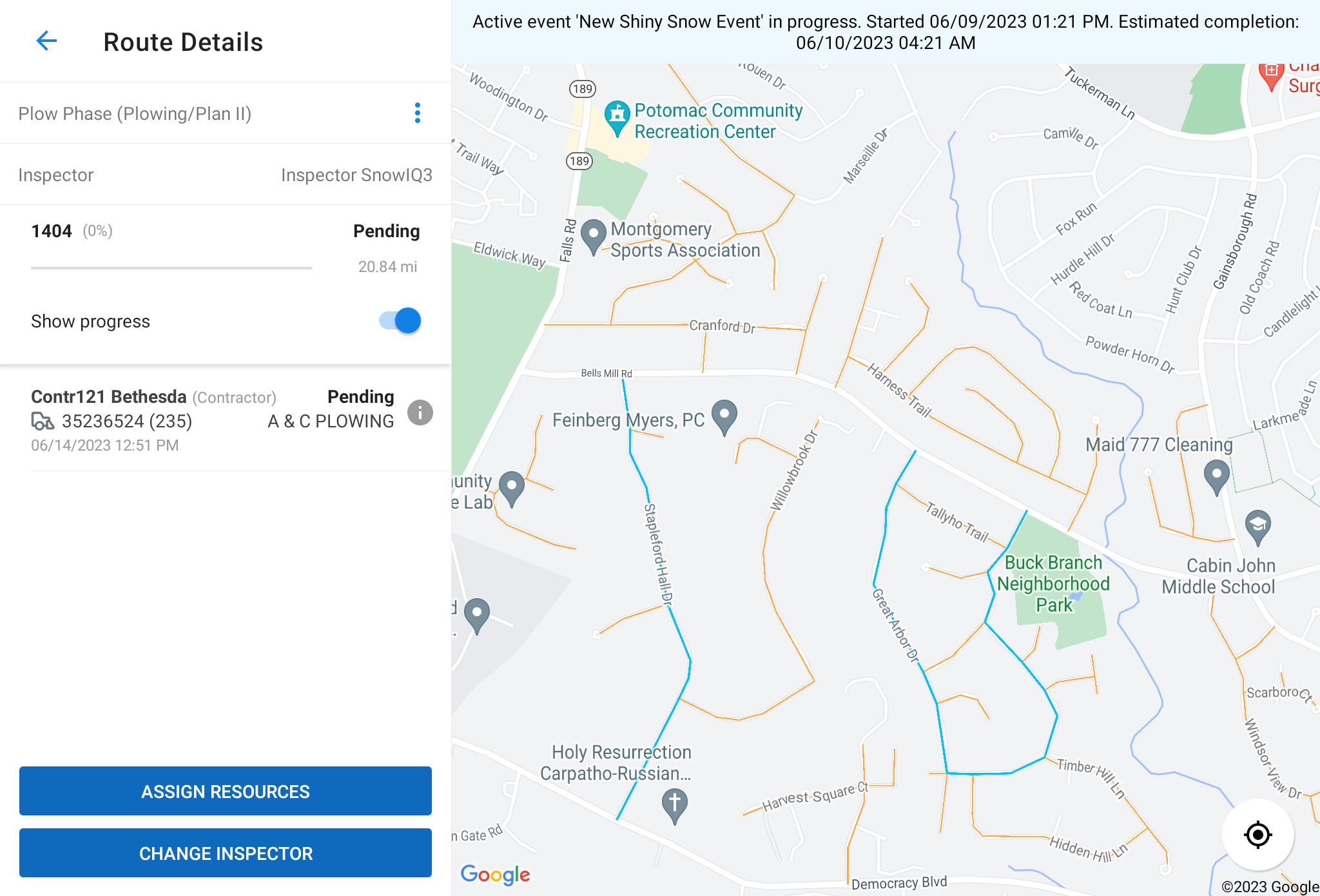Toggle the Show progress switch

[400, 320]
